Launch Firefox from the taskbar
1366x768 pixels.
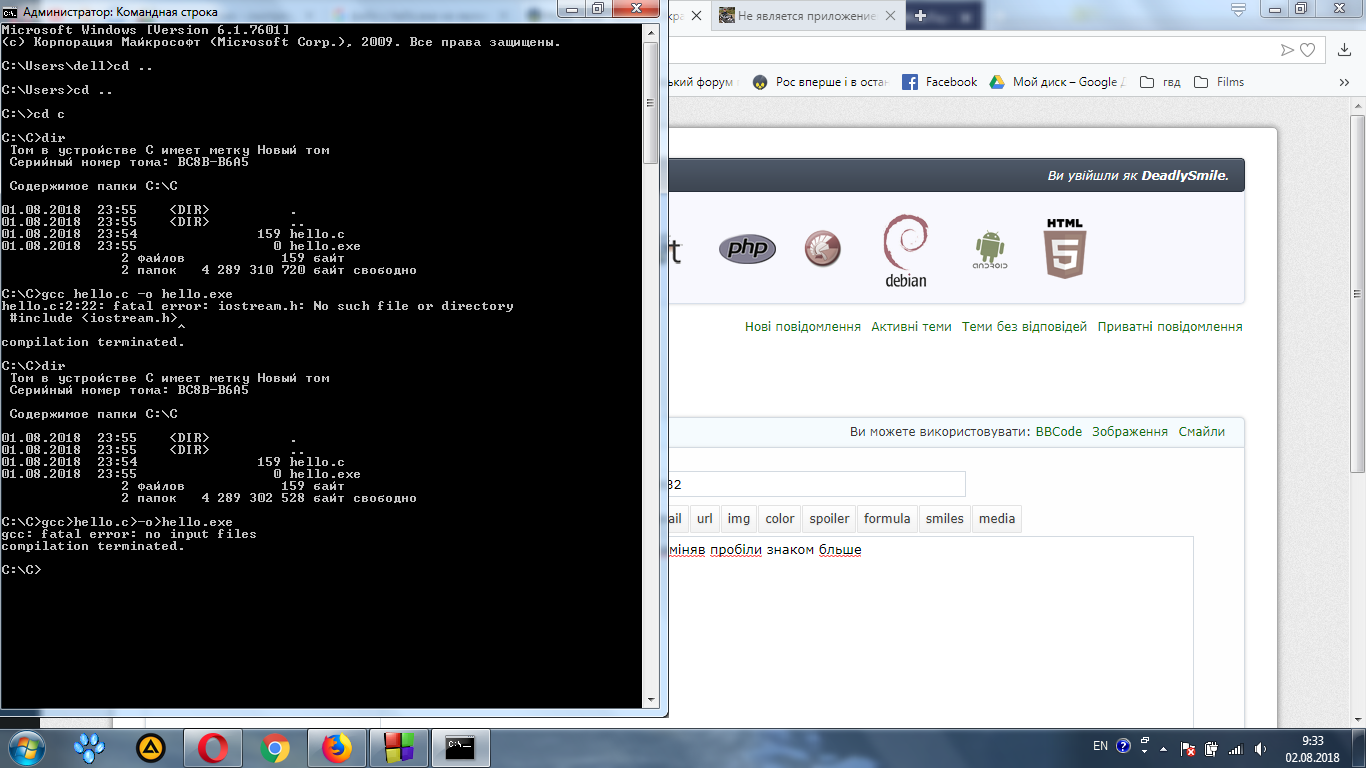tap(337, 747)
